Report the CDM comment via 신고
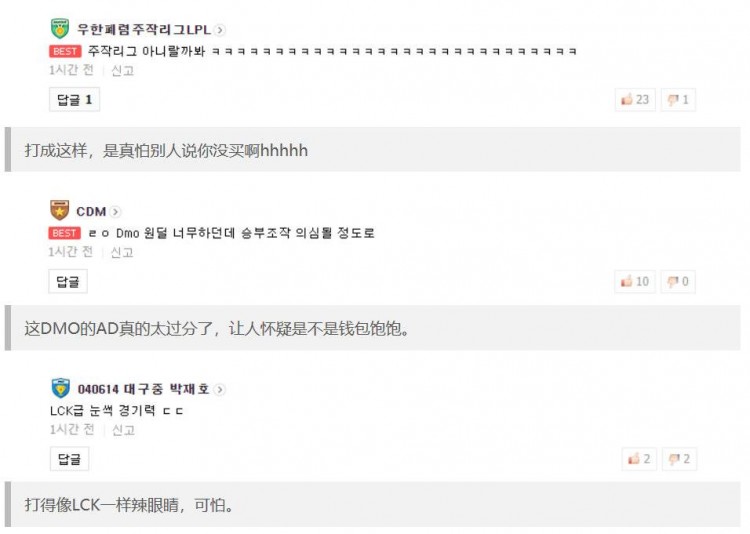 [122, 252]
